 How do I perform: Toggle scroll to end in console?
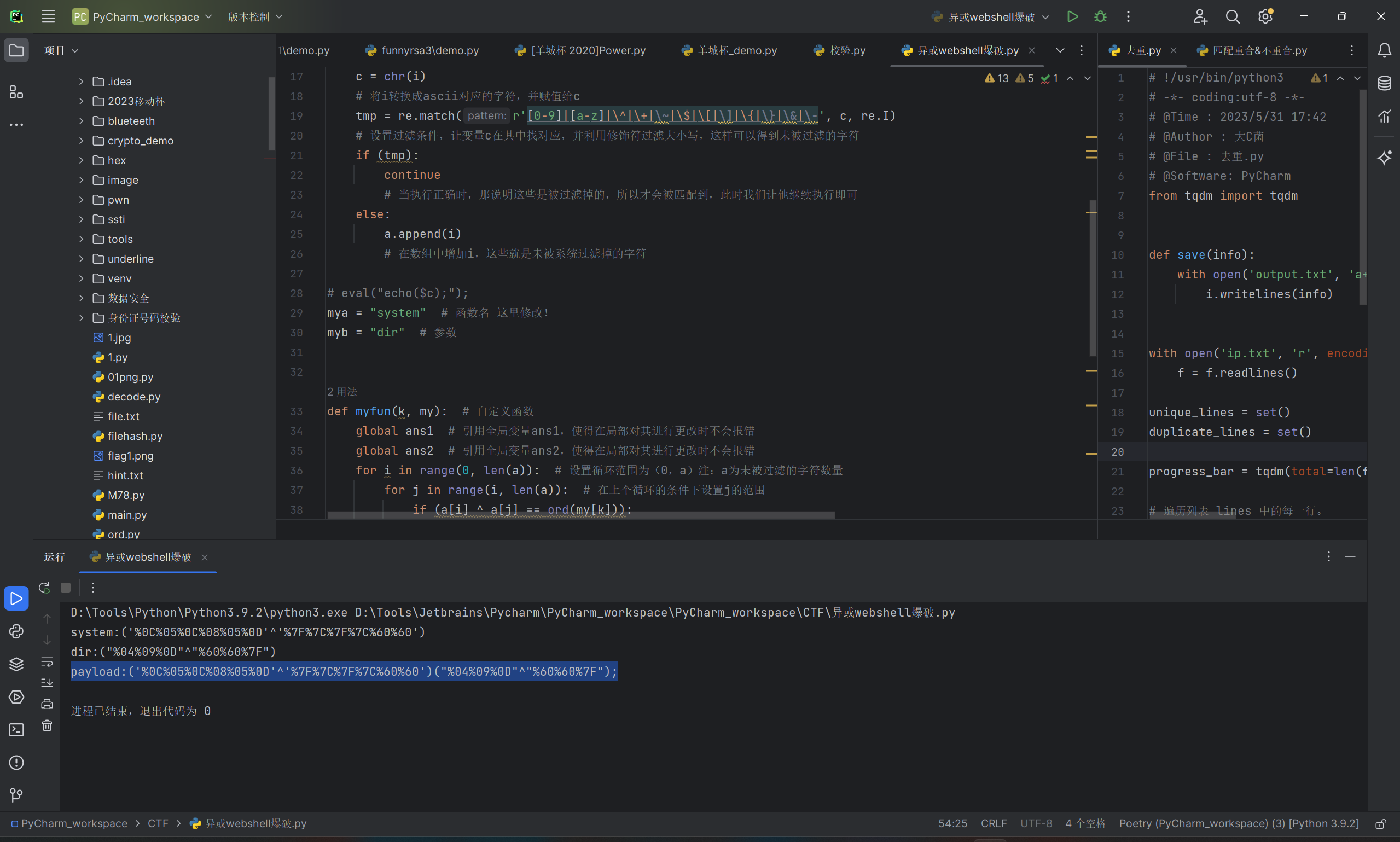[47, 683]
